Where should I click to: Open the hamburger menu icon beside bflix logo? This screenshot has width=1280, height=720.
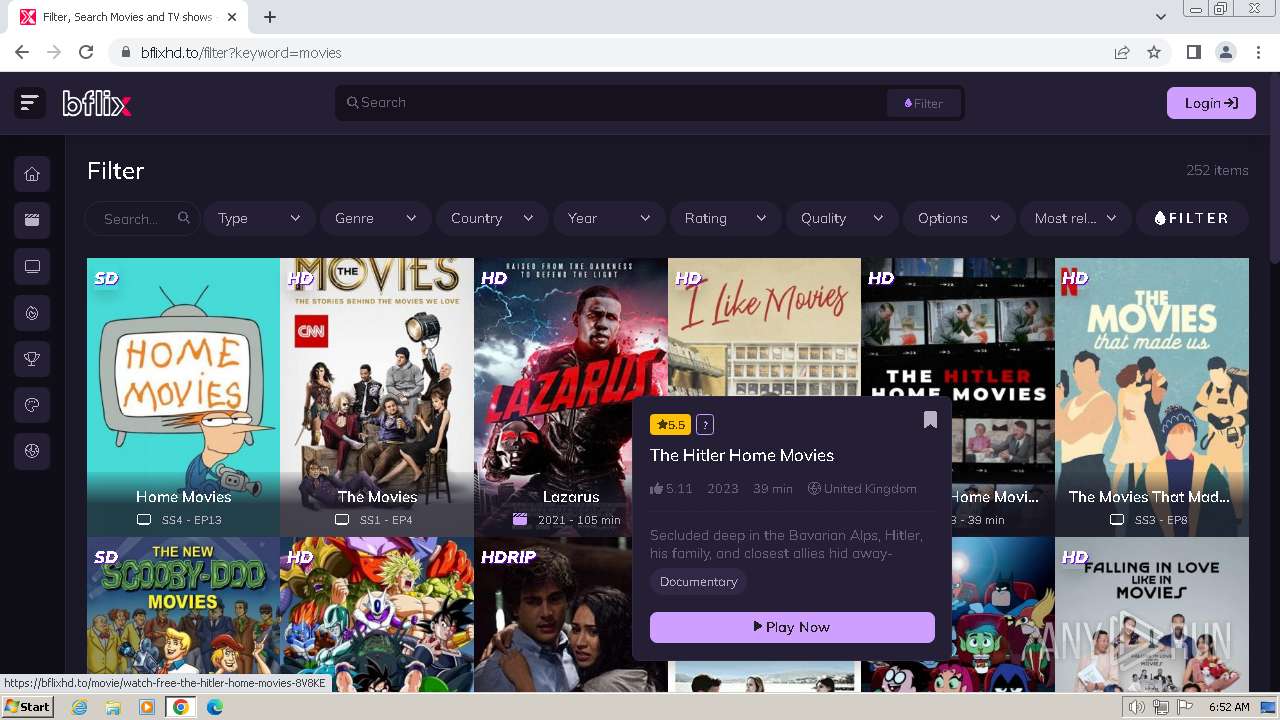point(30,102)
